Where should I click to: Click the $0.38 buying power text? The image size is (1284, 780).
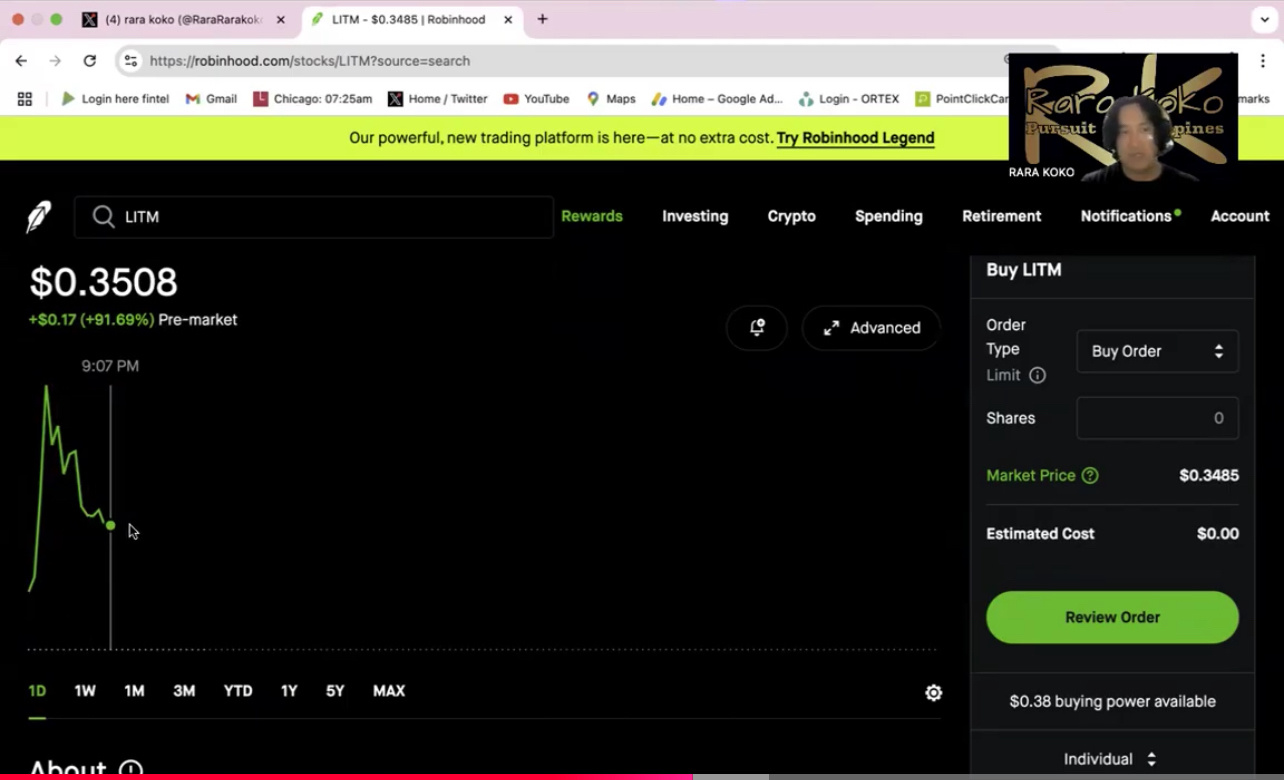1112,701
